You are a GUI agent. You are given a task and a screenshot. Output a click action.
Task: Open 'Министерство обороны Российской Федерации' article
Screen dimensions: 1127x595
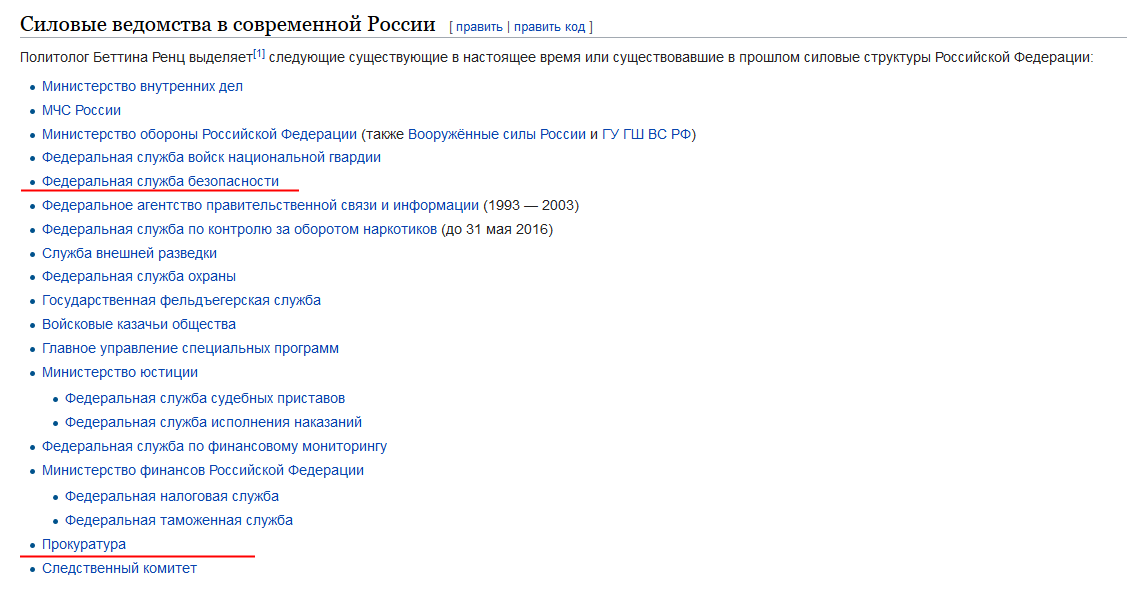pyautogui.click(x=199, y=134)
